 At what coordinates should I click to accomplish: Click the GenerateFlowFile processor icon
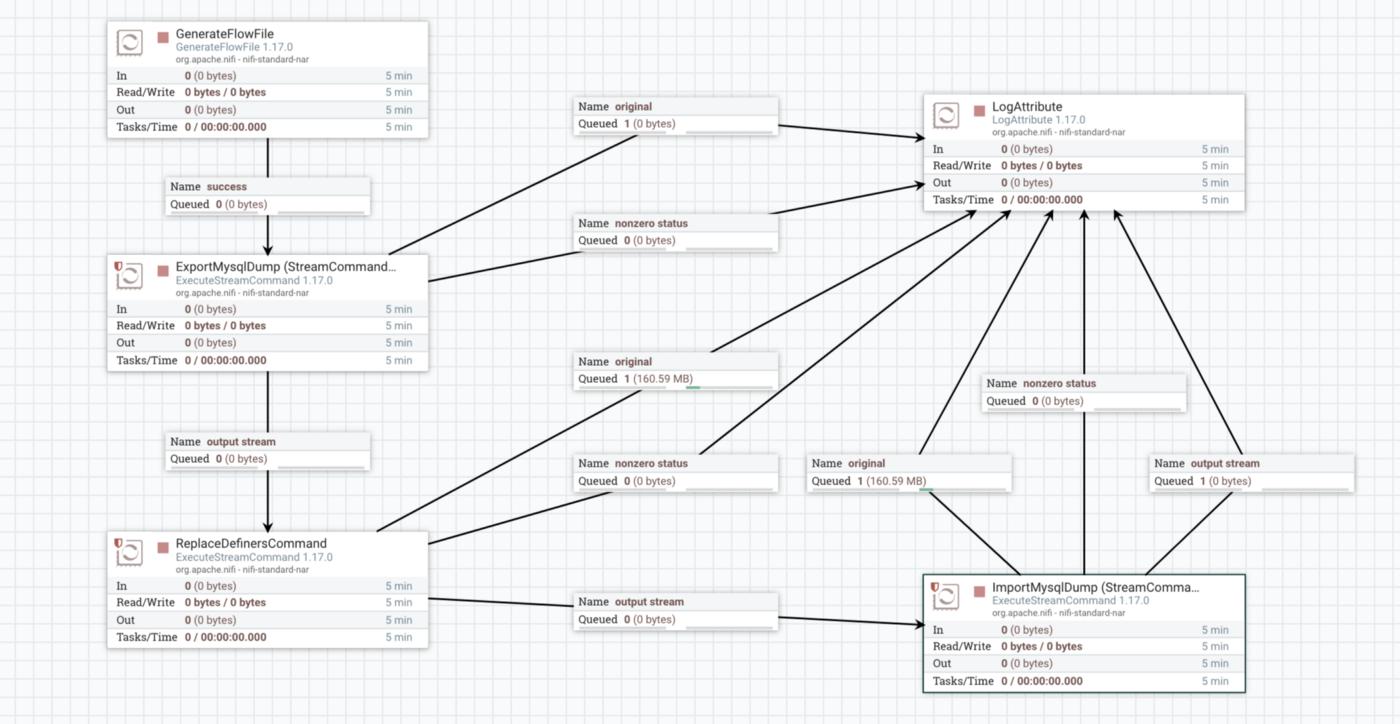point(130,42)
